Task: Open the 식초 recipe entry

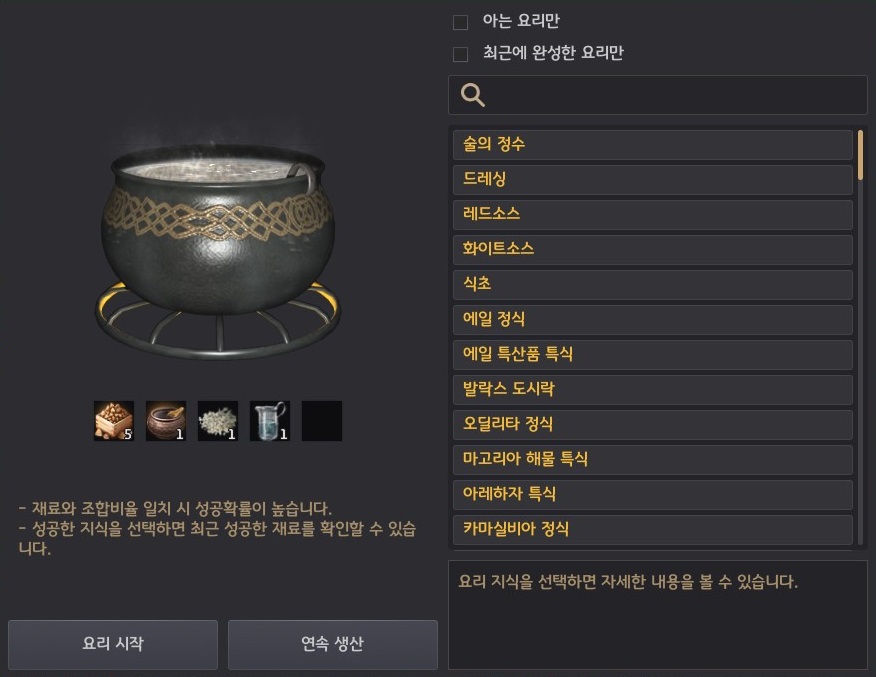Action: pyautogui.click(x=653, y=284)
